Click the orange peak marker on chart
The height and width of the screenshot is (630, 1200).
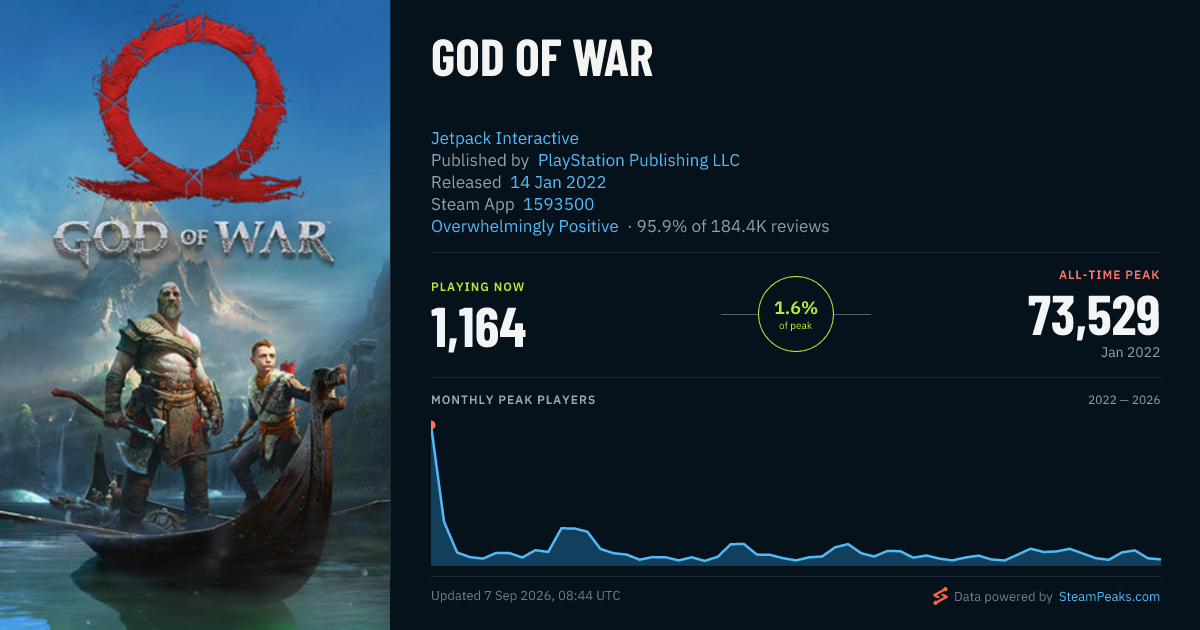click(432, 425)
